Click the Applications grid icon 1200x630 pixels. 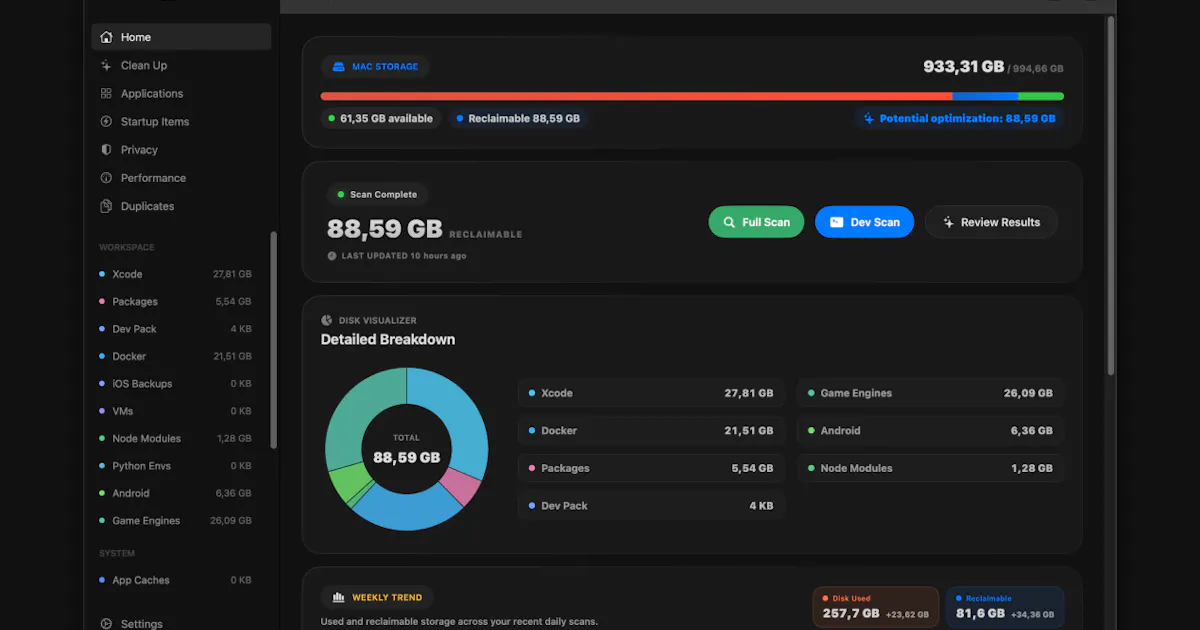pyautogui.click(x=106, y=93)
